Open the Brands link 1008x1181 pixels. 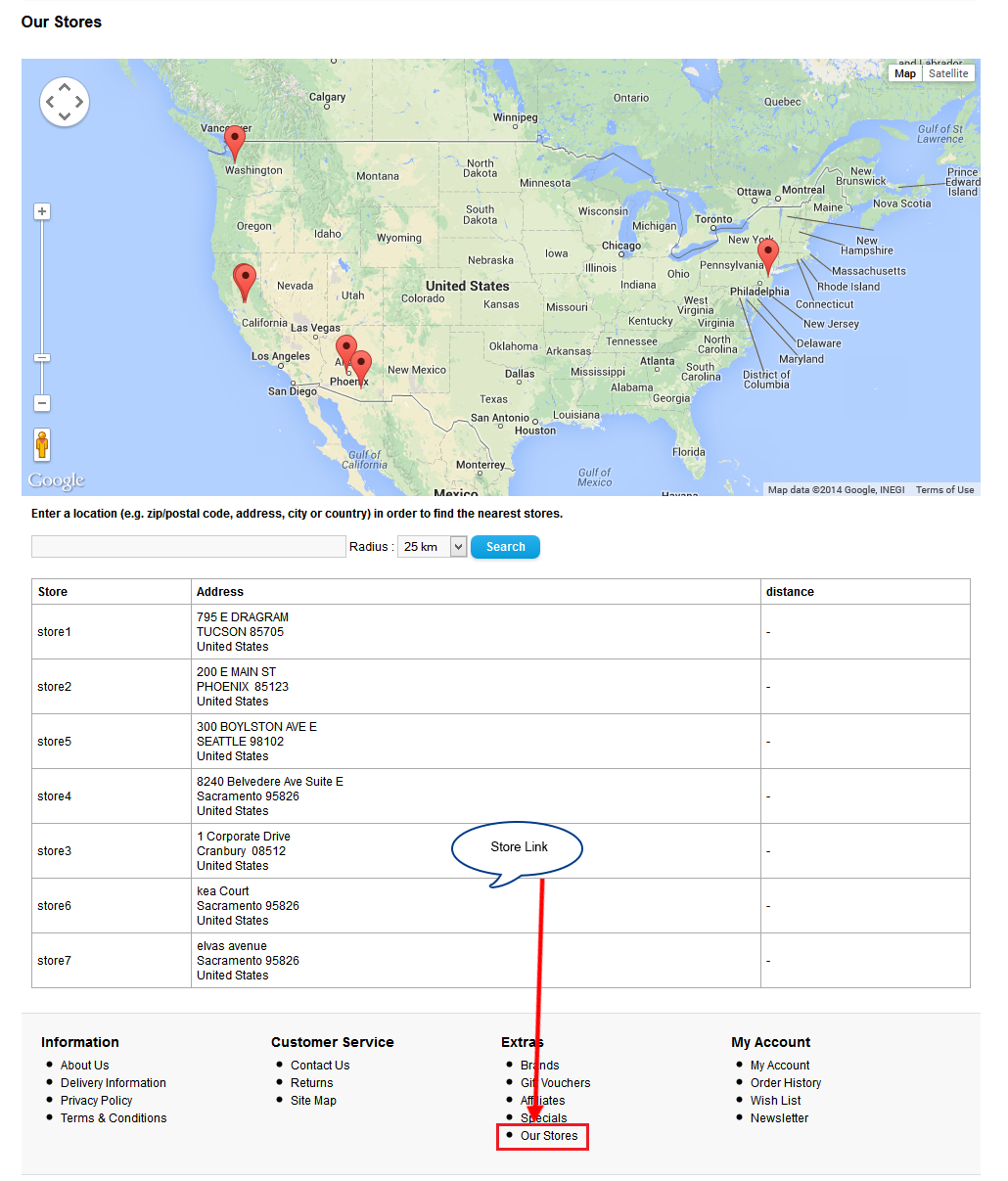tap(540, 1066)
